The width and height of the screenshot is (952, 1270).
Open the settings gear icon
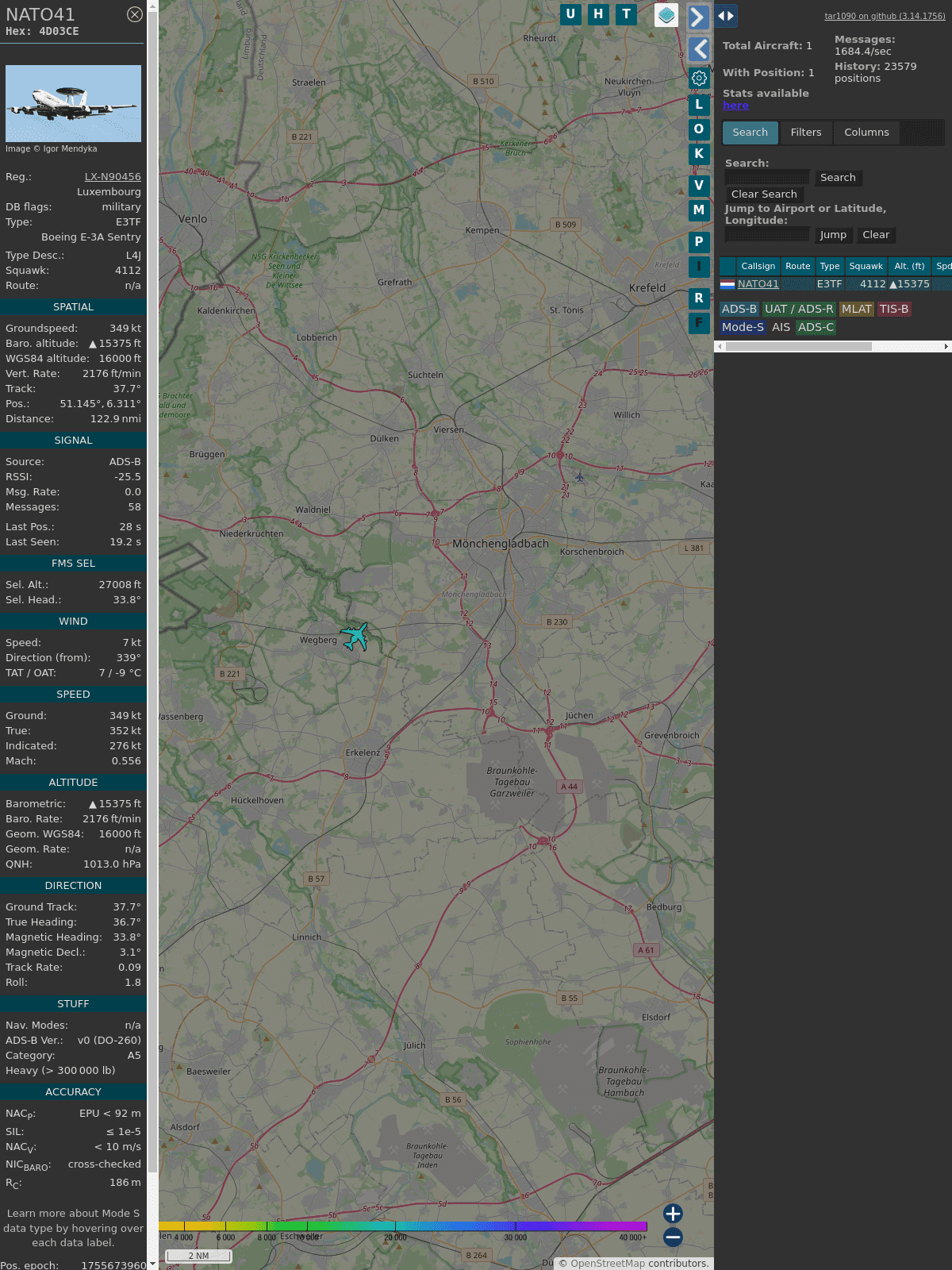point(699,78)
